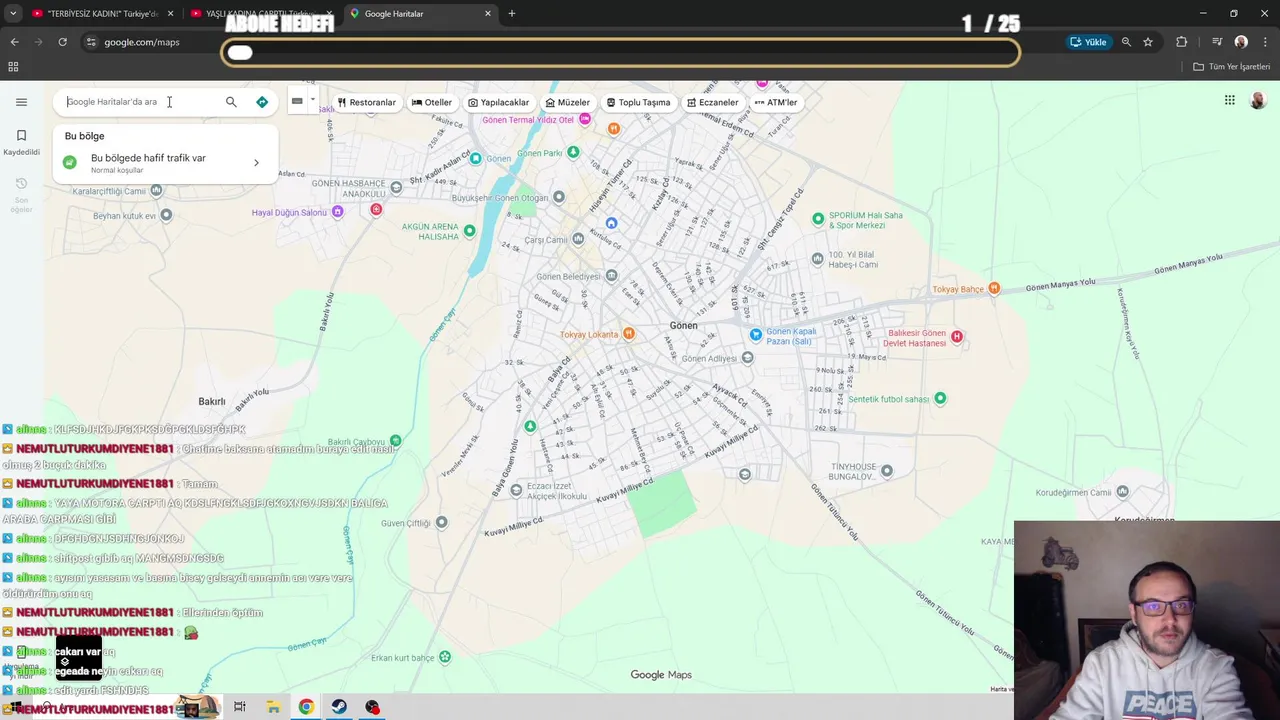Select the Gönen Belediyesi marker

(610, 276)
